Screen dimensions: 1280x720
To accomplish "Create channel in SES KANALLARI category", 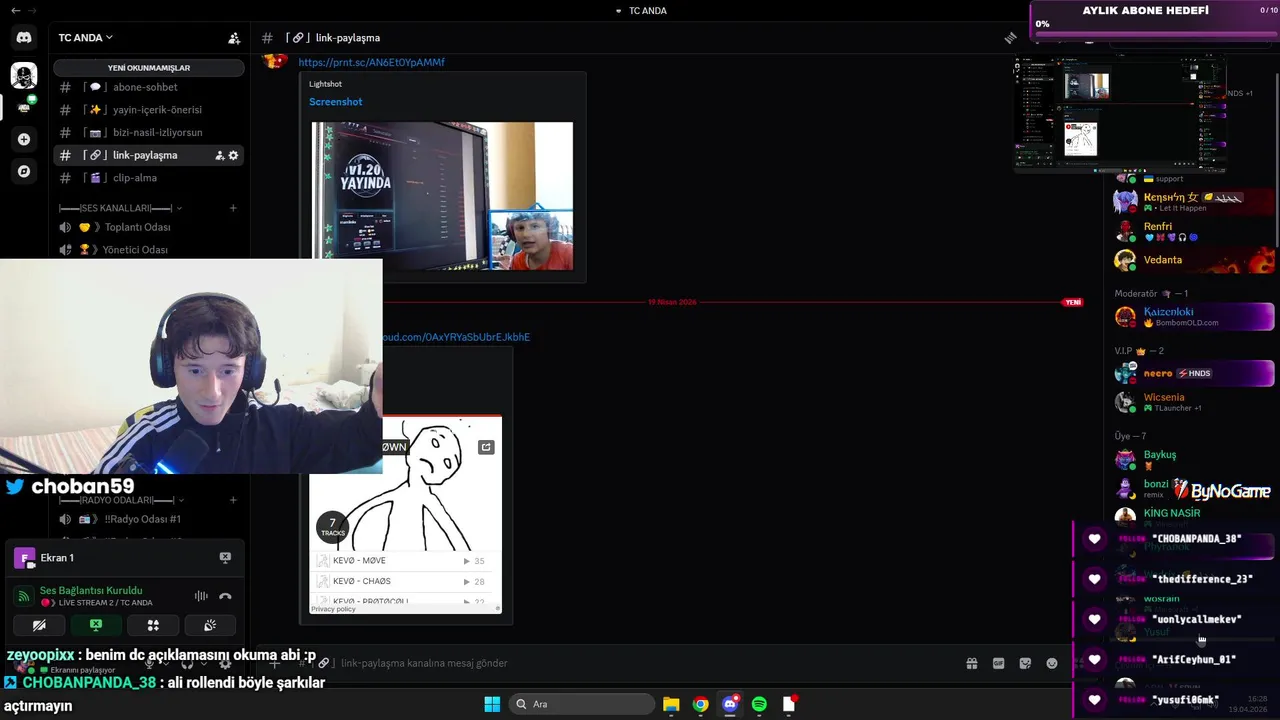I will point(233,208).
